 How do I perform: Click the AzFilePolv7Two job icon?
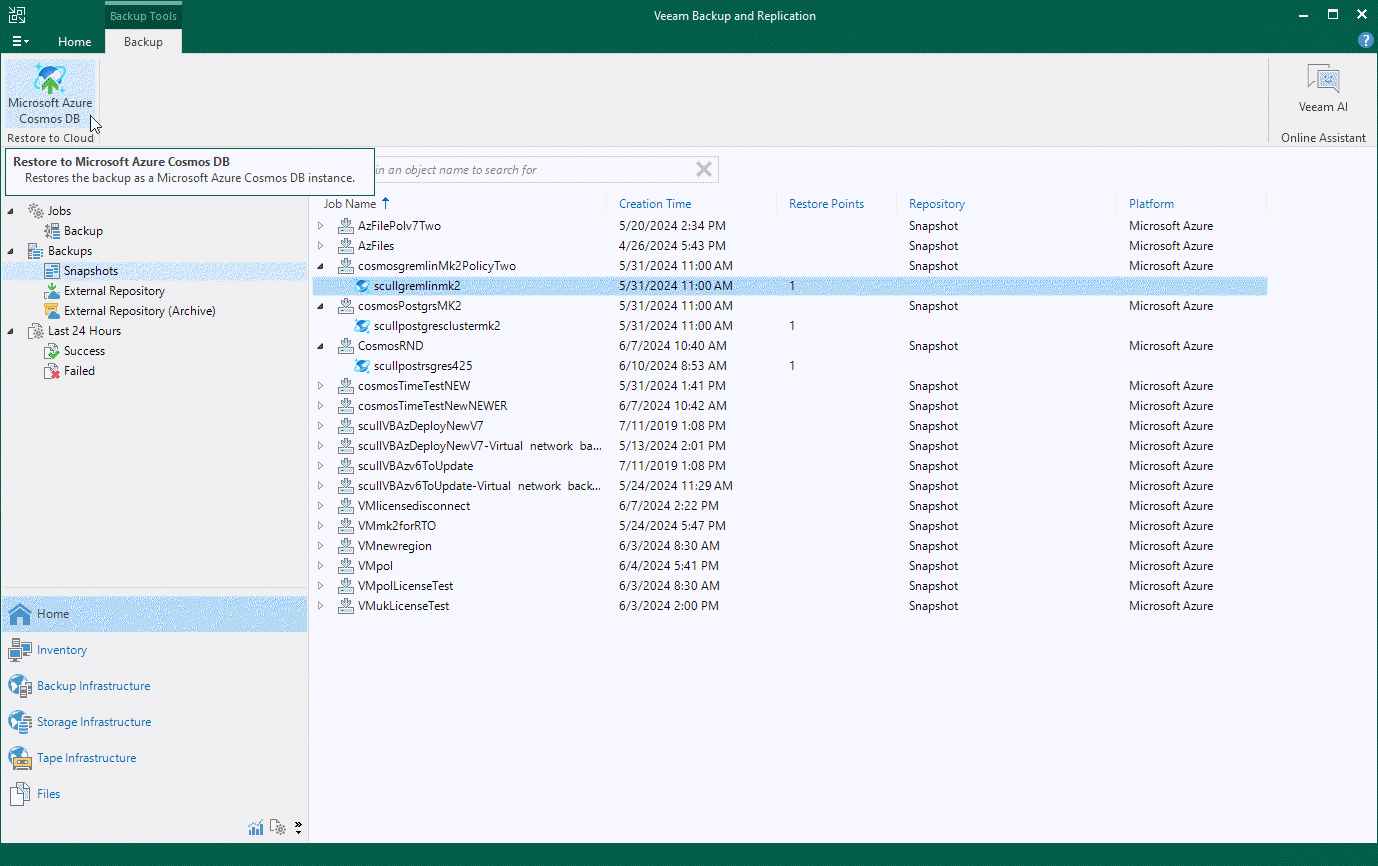346,226
